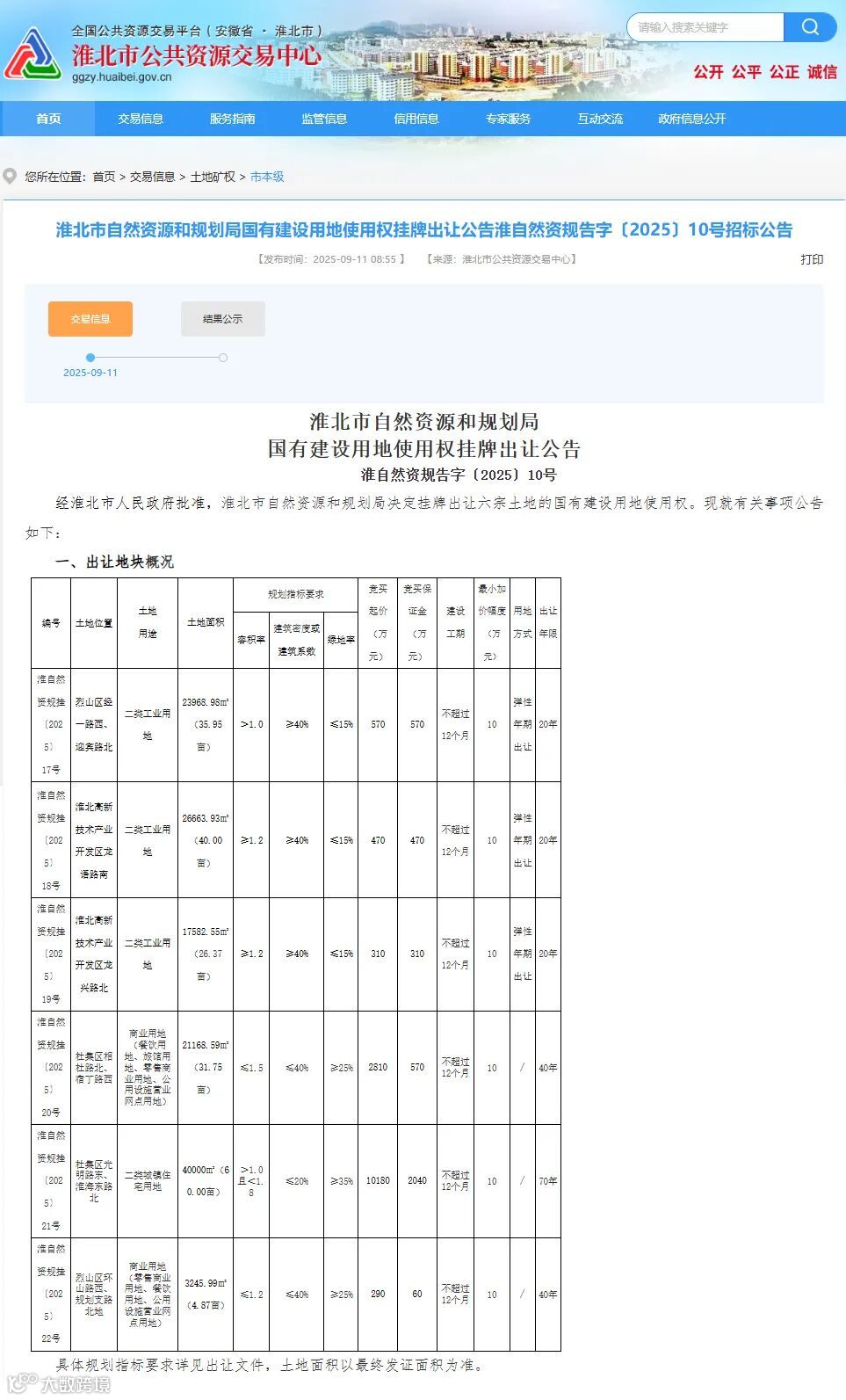Click the 规划指标要求 column header
The image size is (846, 1400).
point(295,595)
